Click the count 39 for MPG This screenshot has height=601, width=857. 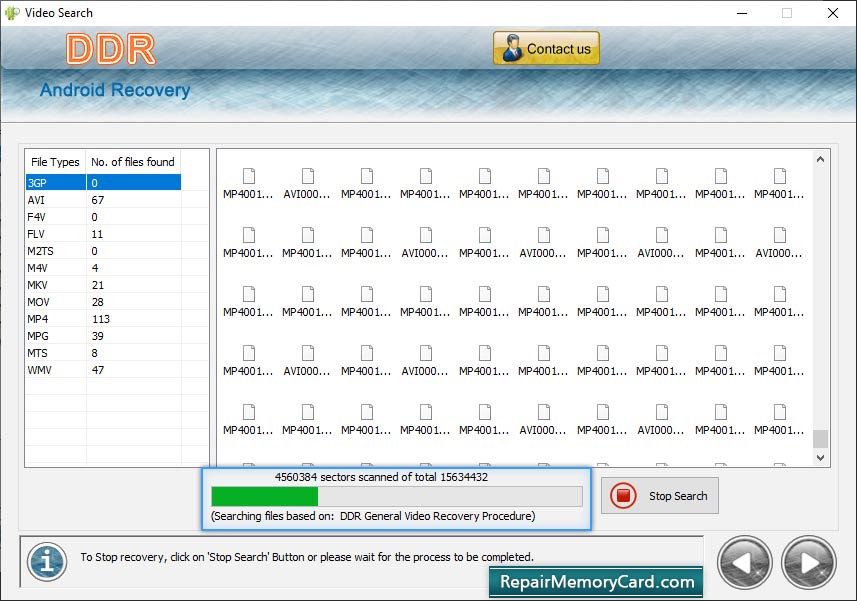(x=98, y=335)
